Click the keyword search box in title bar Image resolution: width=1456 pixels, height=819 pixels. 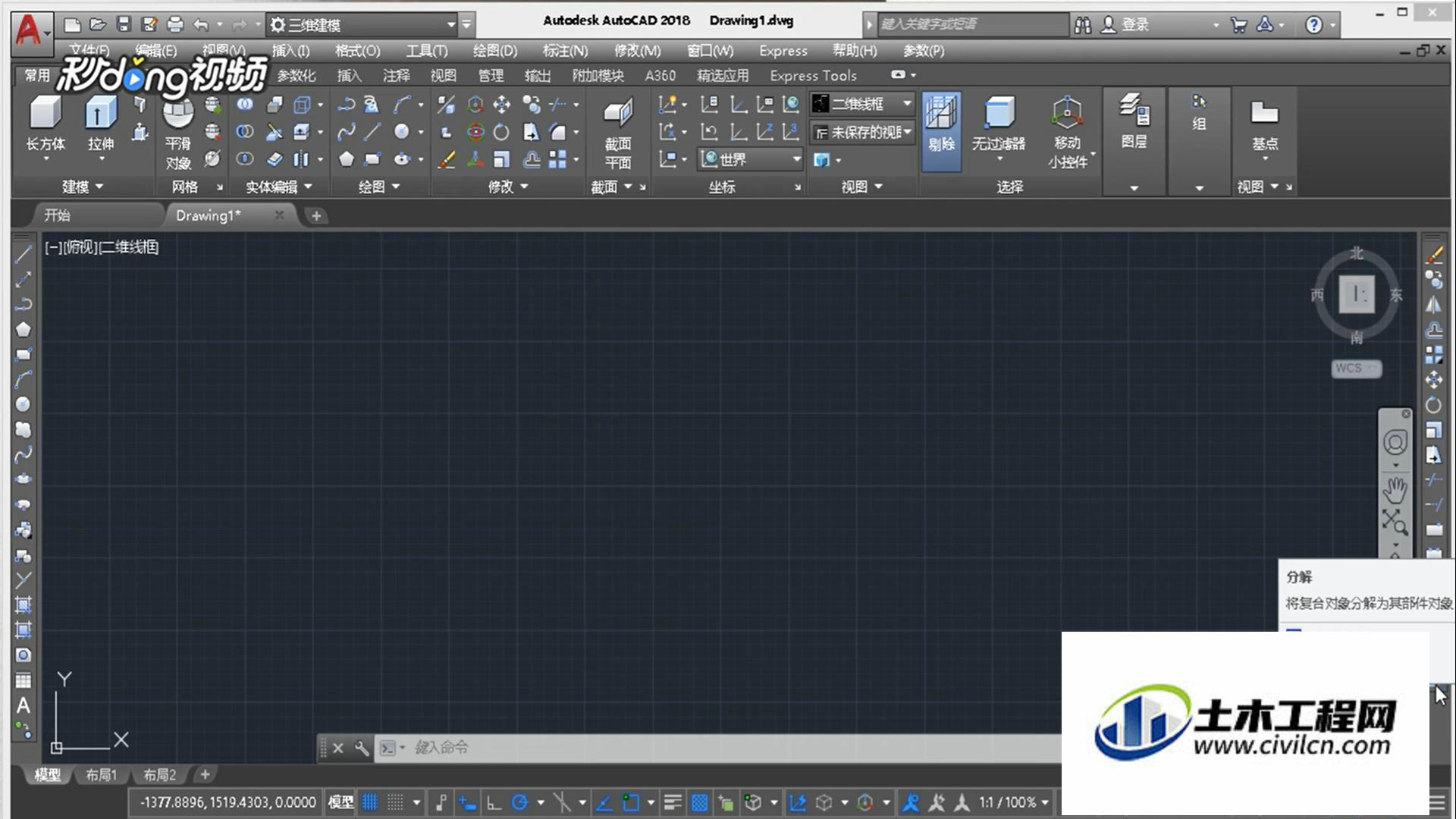[x=972, y=24]
